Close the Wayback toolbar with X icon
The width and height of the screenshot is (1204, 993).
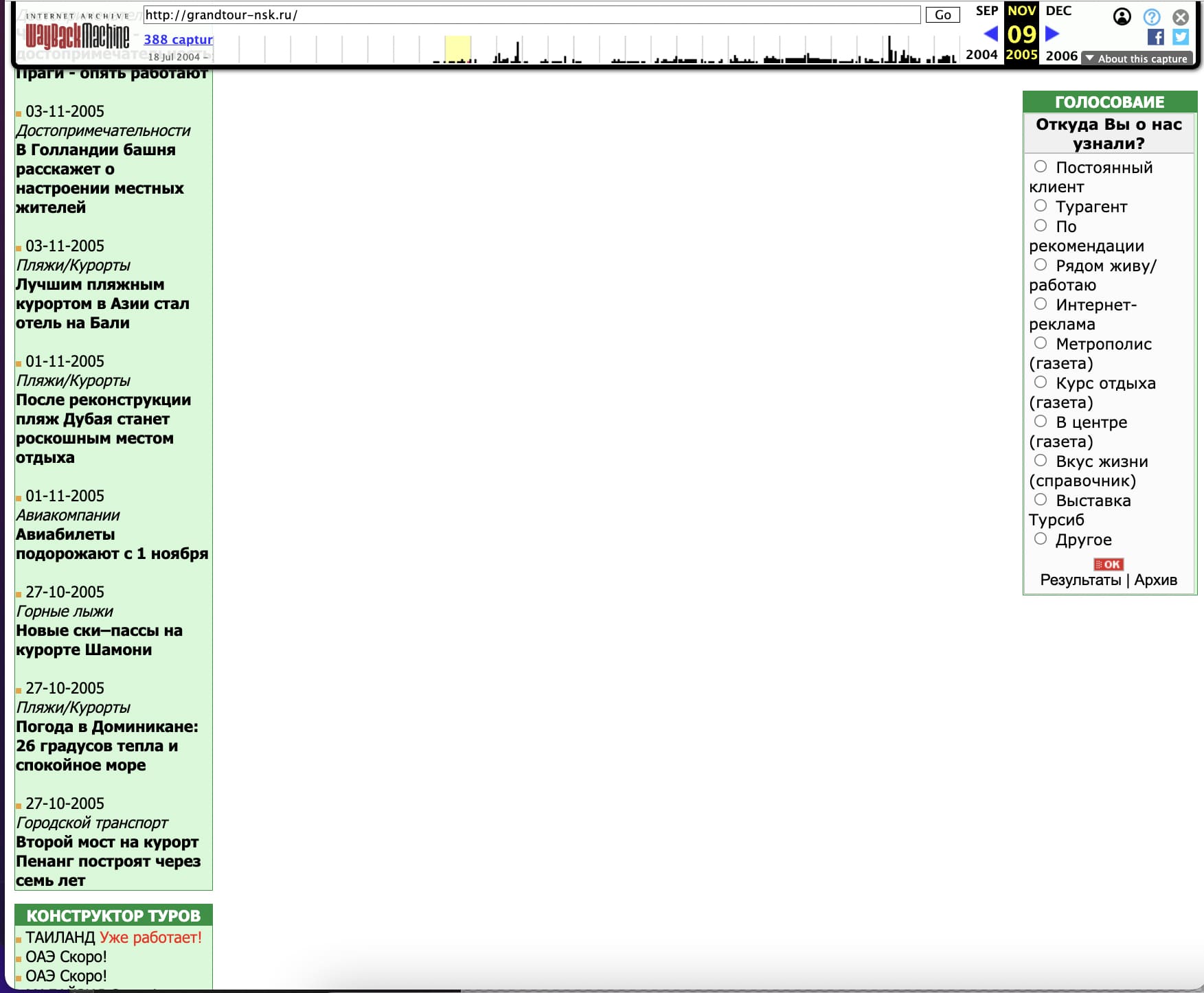(x=1181, y=16)
